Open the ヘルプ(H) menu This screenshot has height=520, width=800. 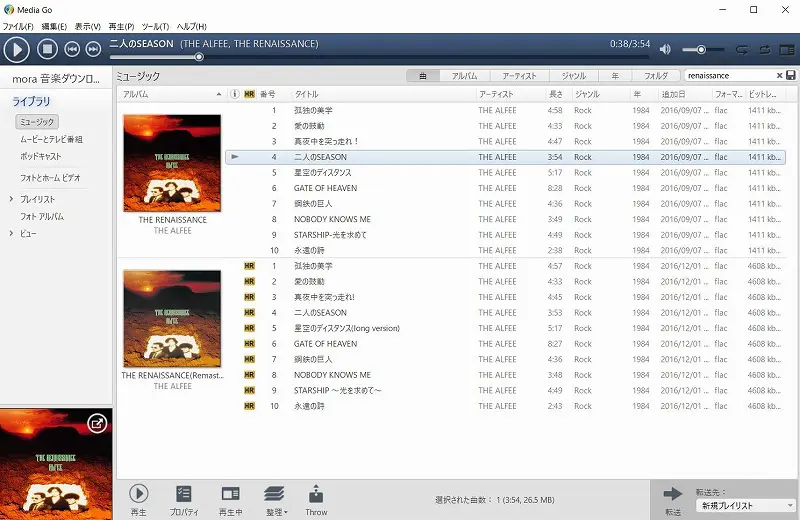click(x=191, y=26)
